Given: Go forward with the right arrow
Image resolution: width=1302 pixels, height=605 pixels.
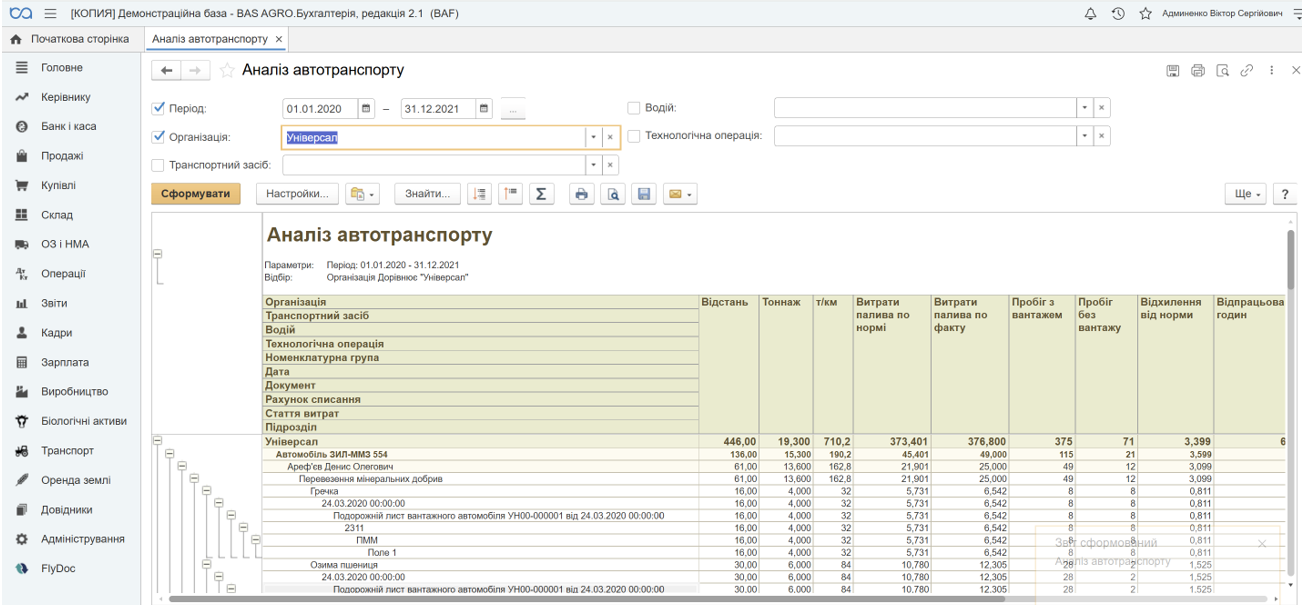Looking at the screenshot, I should click(x=195, y=71).
